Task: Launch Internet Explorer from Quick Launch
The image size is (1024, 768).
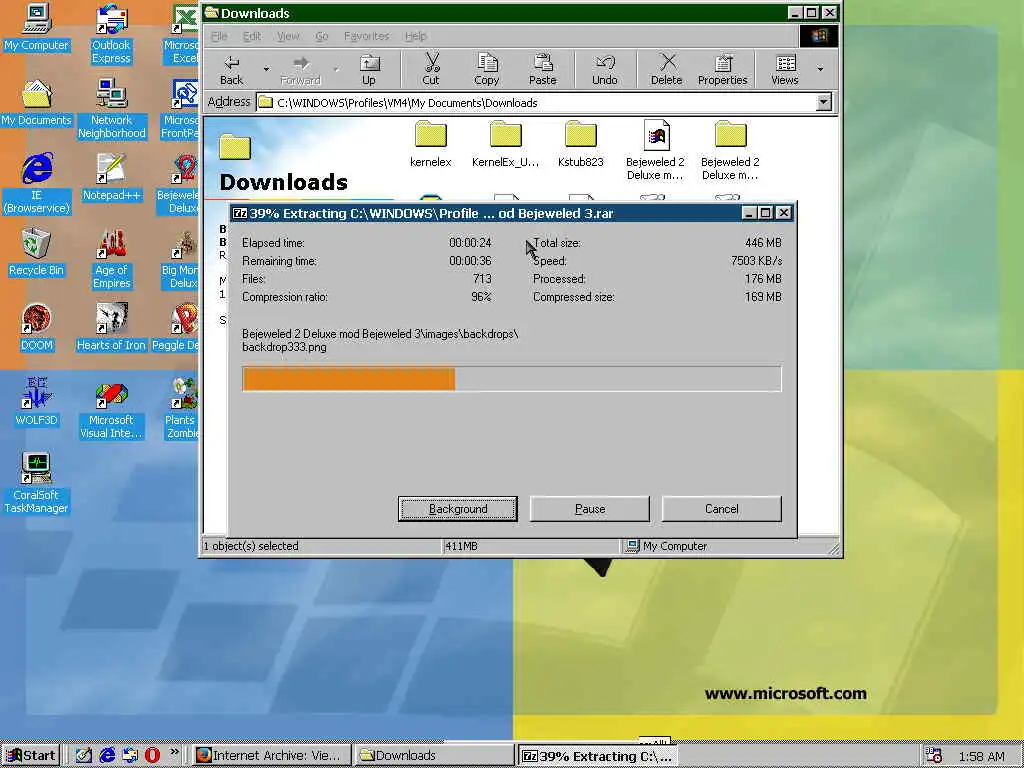Action: 107,756
